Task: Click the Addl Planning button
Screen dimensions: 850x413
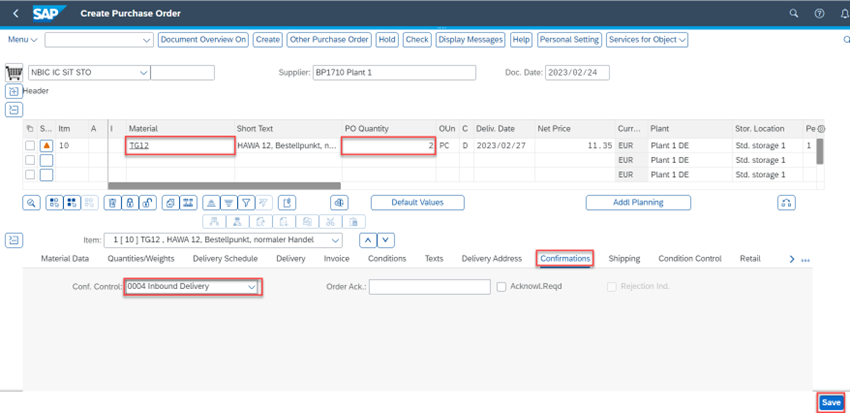Action: (638, 202)
